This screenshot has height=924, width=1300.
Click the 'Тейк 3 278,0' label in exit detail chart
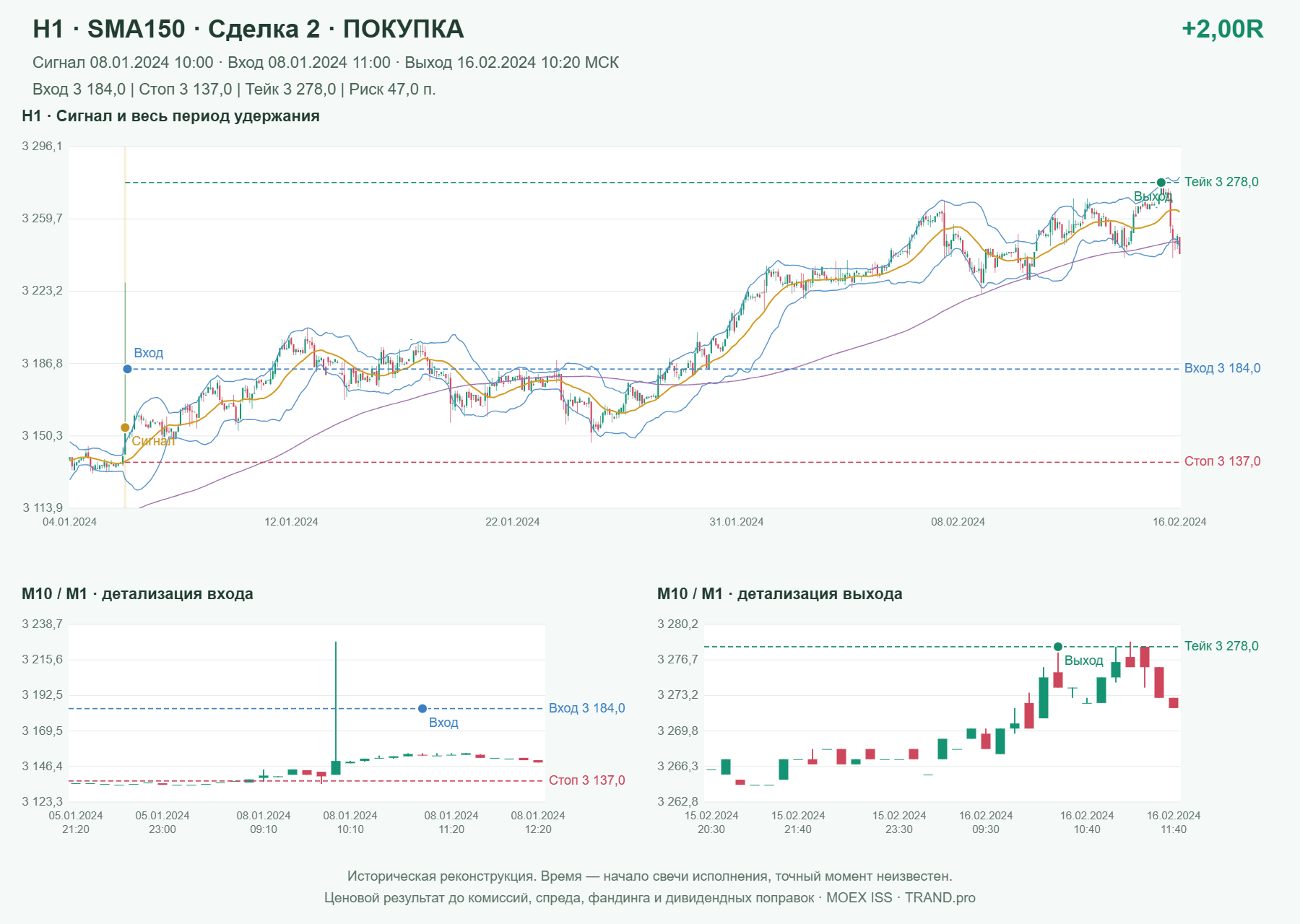[x=1221, y=646]
